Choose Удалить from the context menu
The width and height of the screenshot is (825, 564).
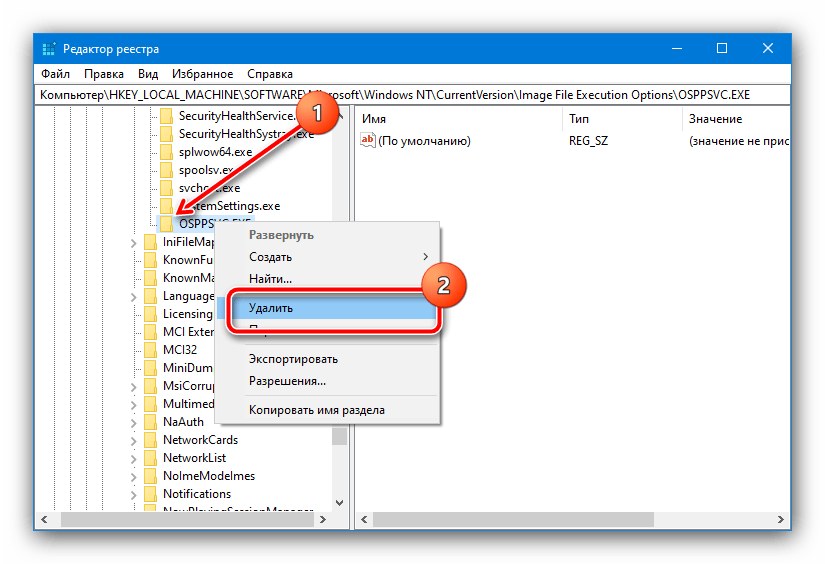(x=271, y=308)
